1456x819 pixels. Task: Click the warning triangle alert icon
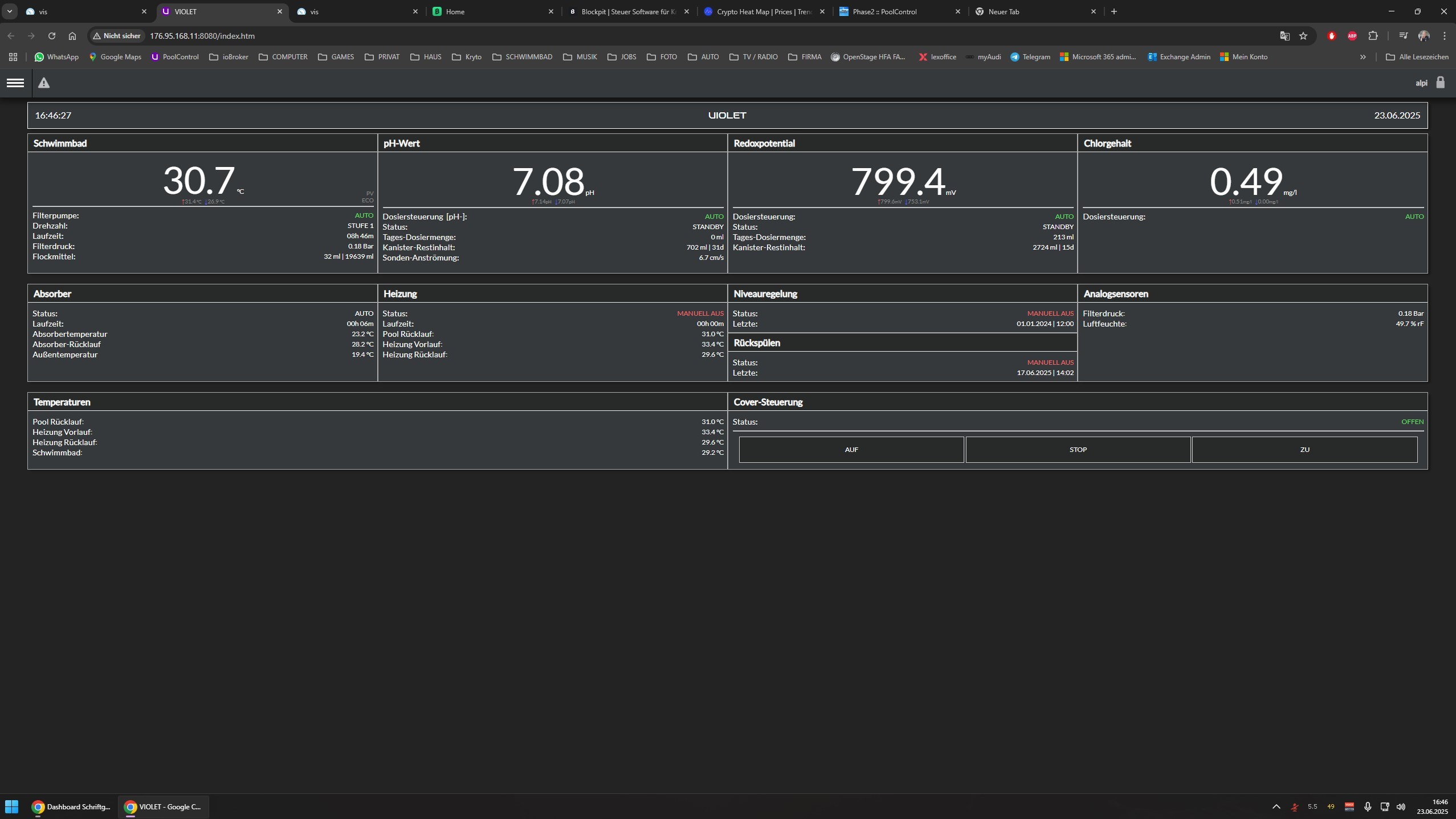pyautogui.click(x=44, y=83)
